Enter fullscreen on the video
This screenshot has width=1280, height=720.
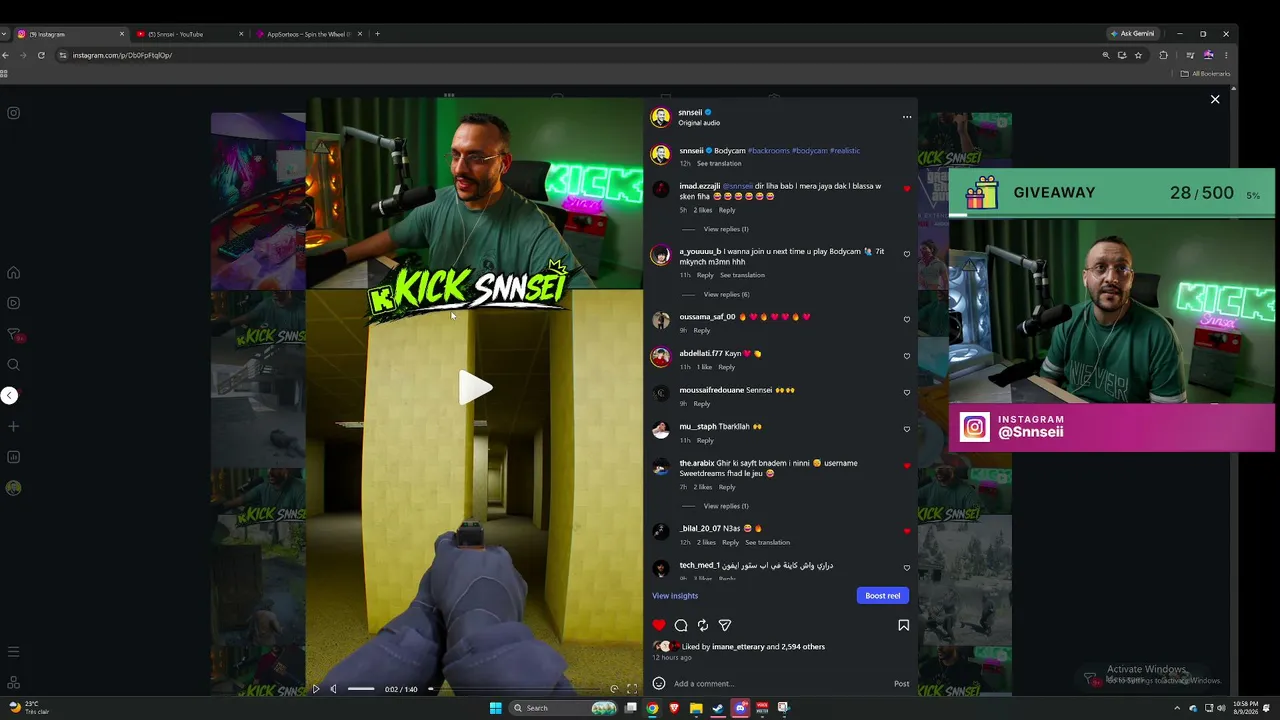[632, 689]
